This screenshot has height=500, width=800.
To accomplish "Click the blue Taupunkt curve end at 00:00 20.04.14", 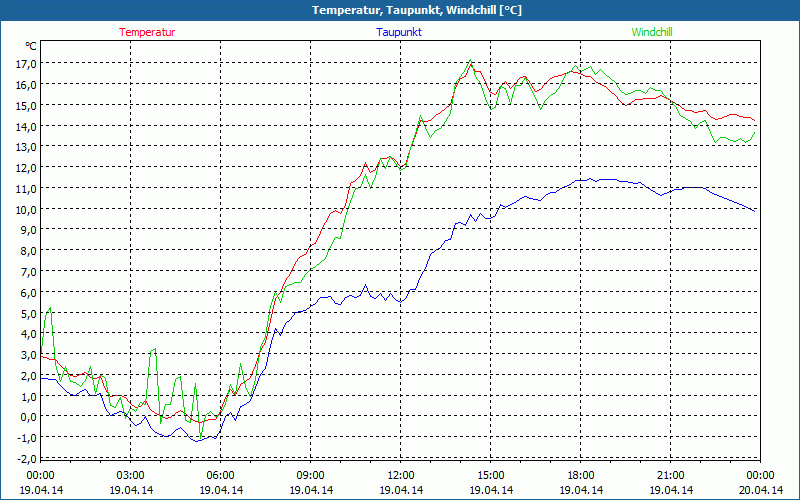I will tap(755, 211).
